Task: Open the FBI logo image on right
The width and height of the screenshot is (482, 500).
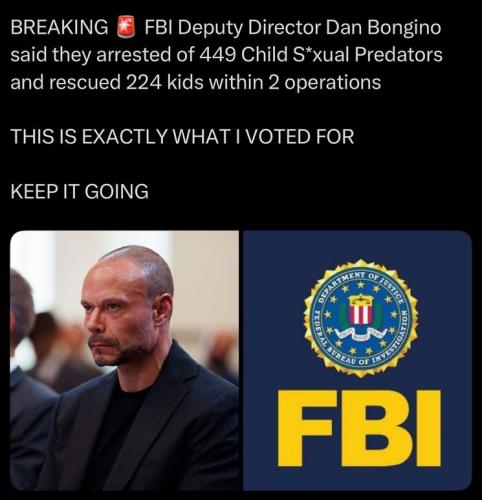Action: 357,360
